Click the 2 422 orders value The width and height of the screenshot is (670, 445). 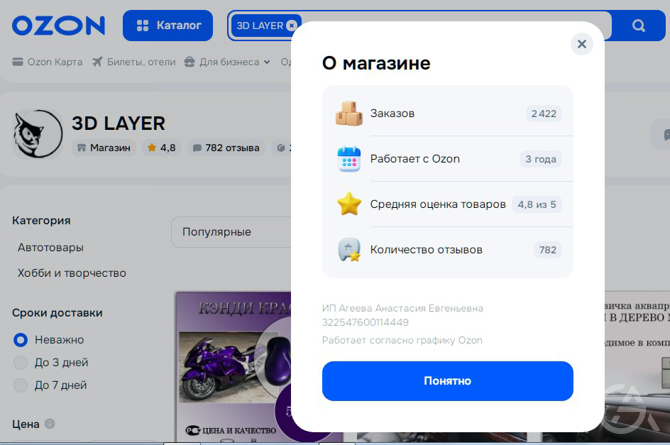(544, 114)
